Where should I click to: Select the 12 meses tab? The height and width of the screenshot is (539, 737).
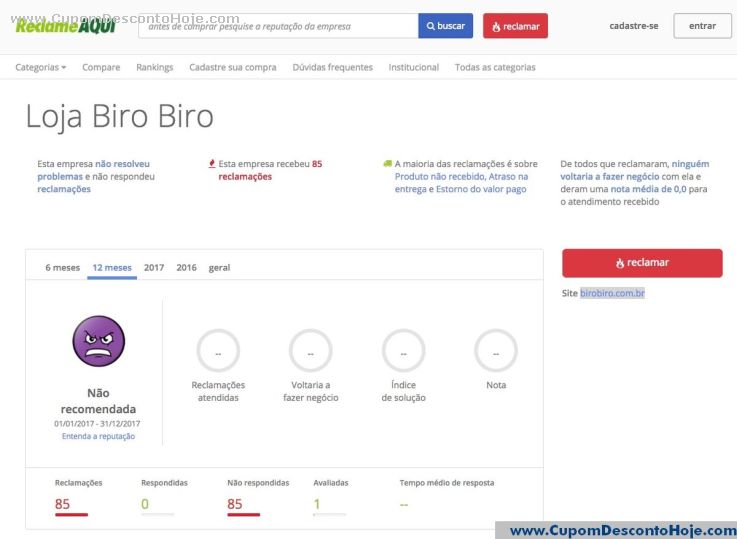(x=112, y=267)
